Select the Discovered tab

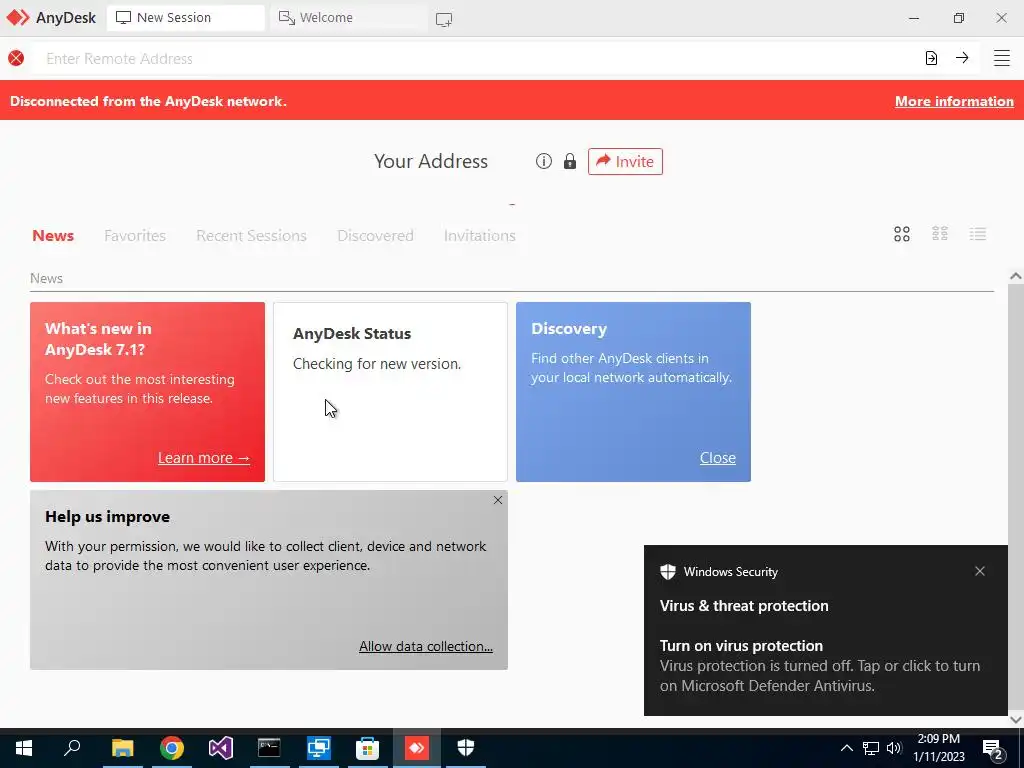pos(376,236)
